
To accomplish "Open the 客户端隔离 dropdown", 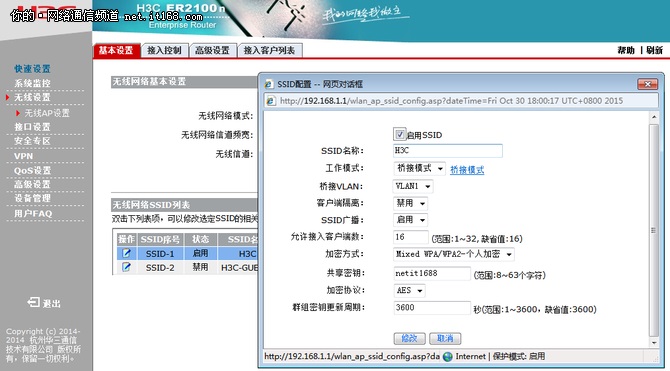I will point(410,203).
